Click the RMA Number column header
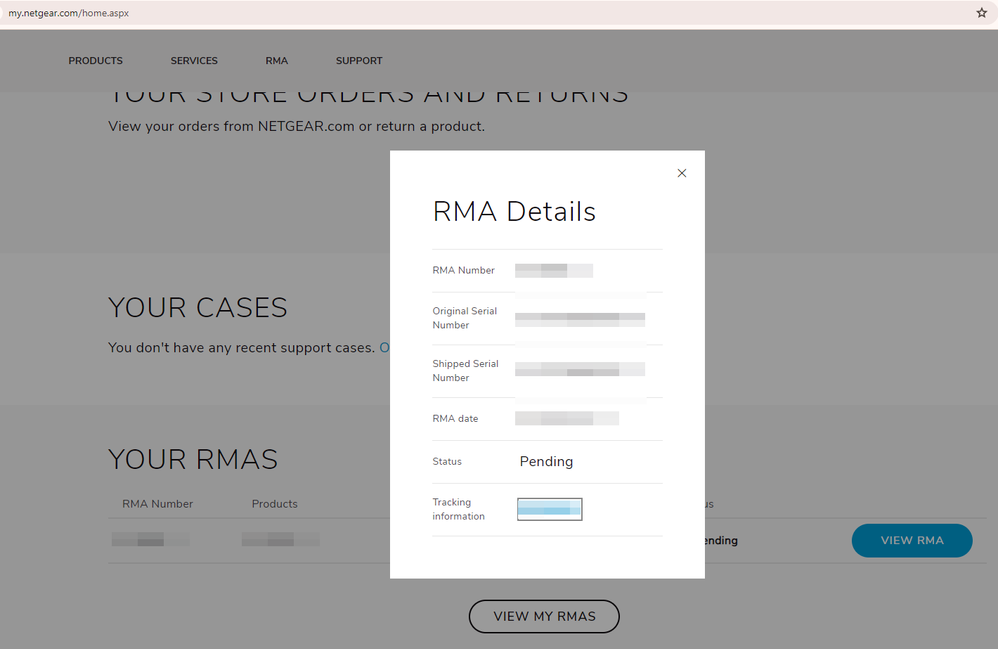 pyautogui.click(x=157, y=503)
